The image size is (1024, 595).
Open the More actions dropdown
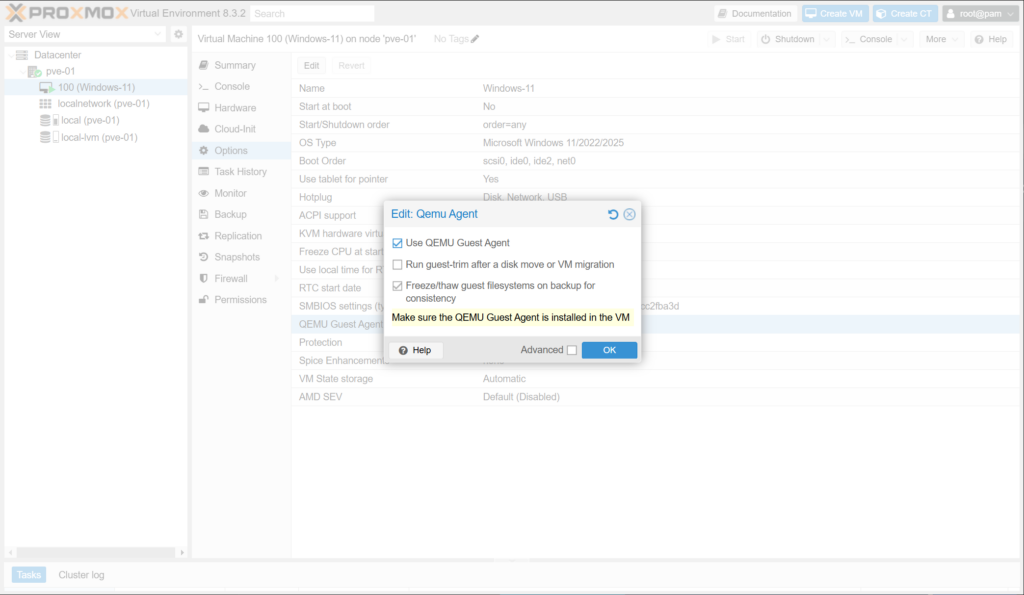pos(942,39)
